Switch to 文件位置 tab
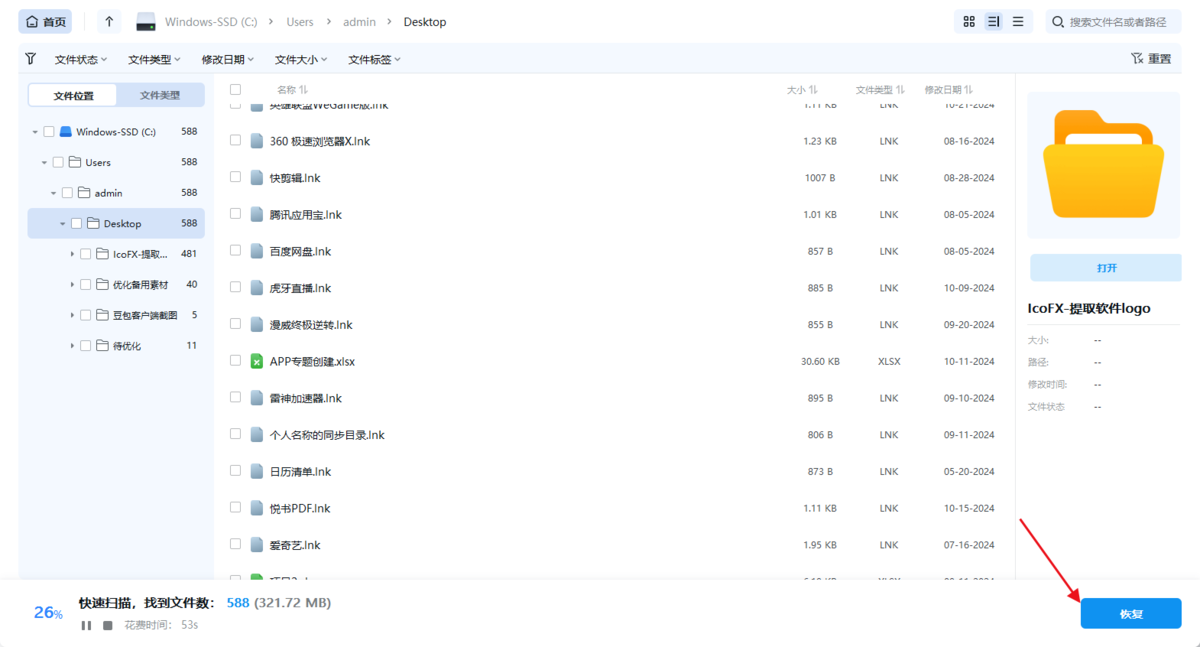The width and height of the screenshot is (1200, 647). (73, 95)
